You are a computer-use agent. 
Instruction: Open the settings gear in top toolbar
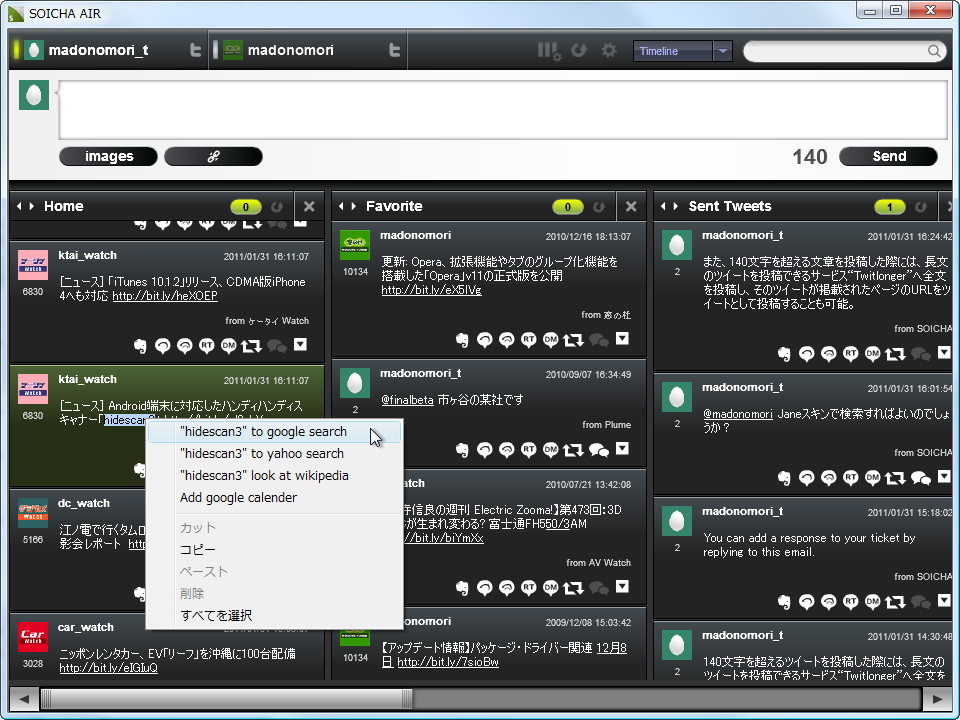pos(609,50)
